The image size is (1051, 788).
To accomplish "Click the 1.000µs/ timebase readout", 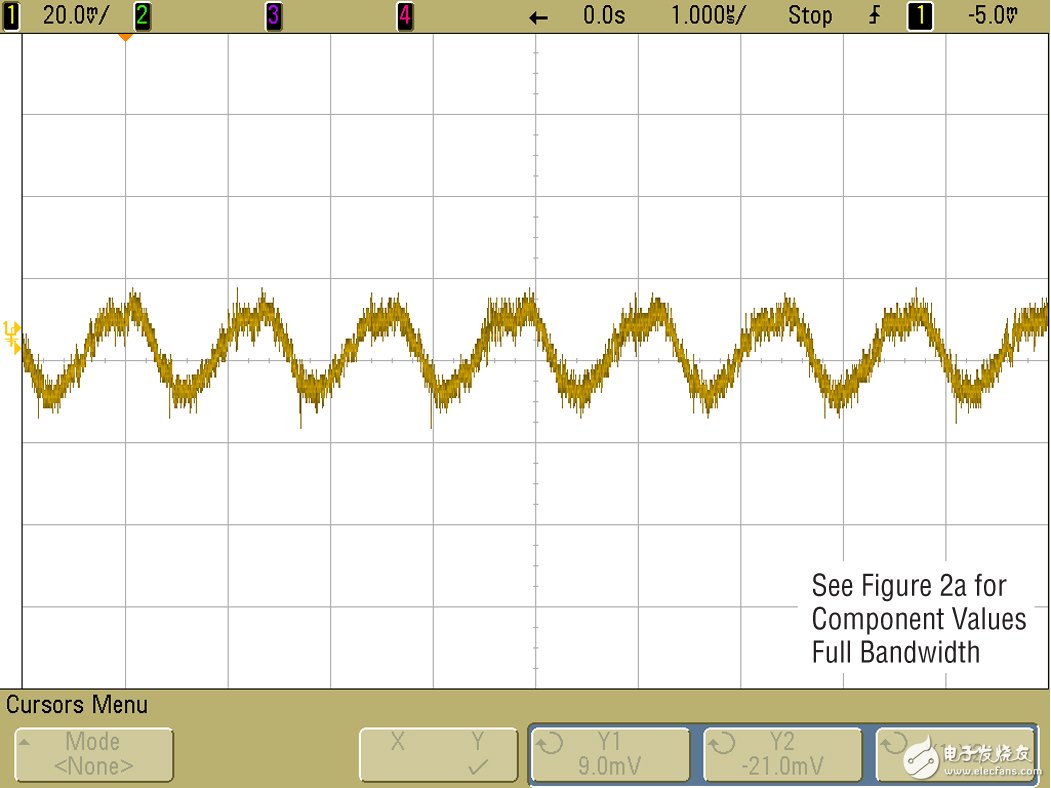I will 709,16.
